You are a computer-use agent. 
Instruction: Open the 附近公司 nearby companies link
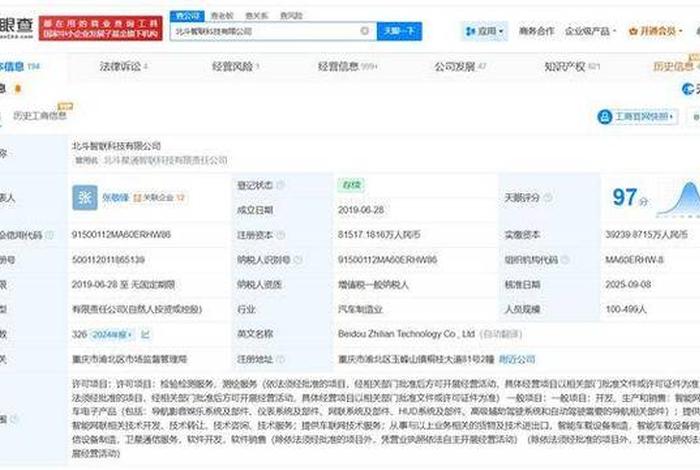pyautogui.click(x=517, y=359)
